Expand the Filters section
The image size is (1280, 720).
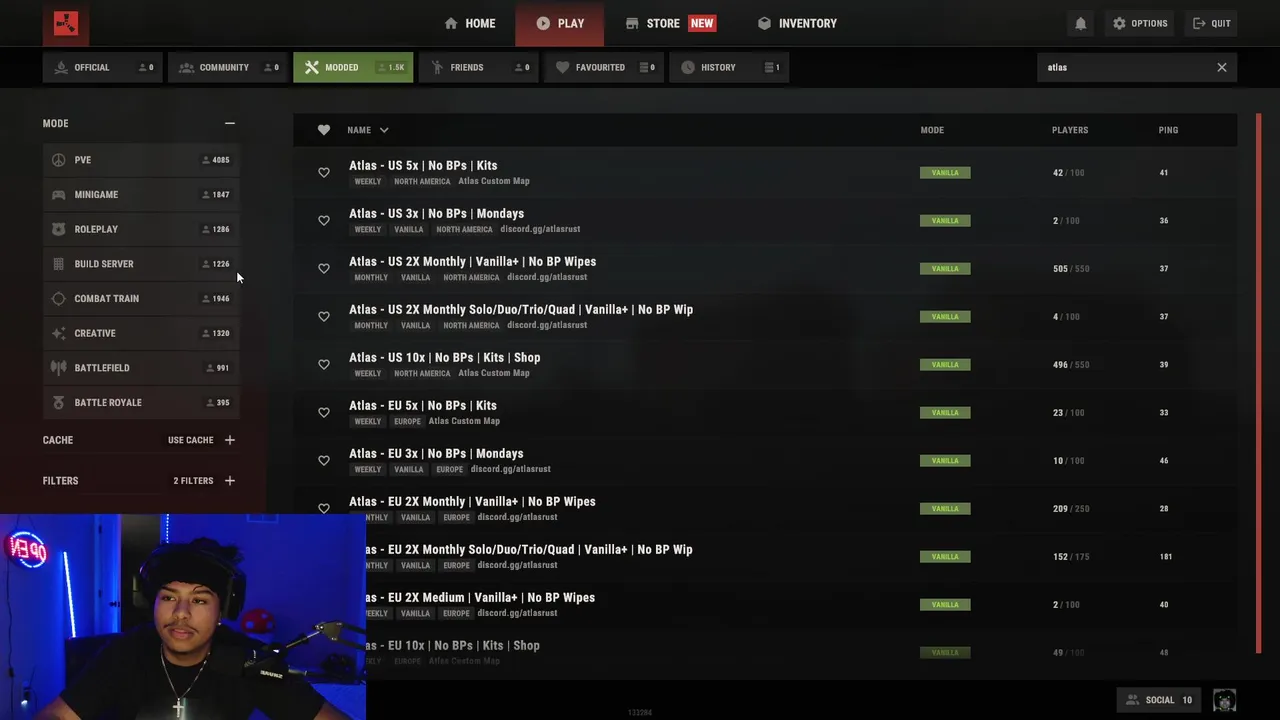230,481
